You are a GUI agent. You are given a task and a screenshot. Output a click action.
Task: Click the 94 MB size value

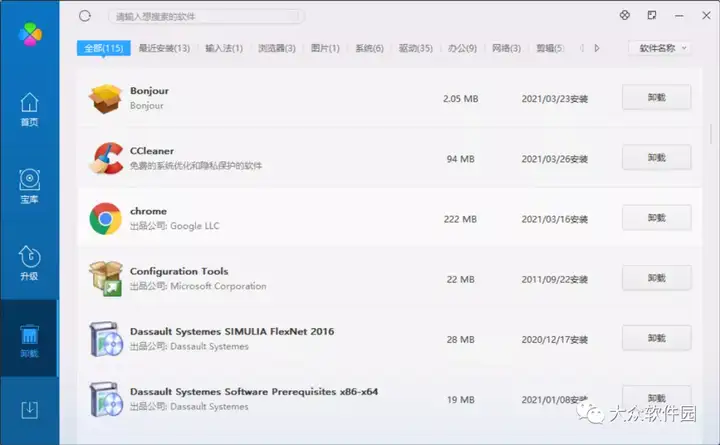461,159
